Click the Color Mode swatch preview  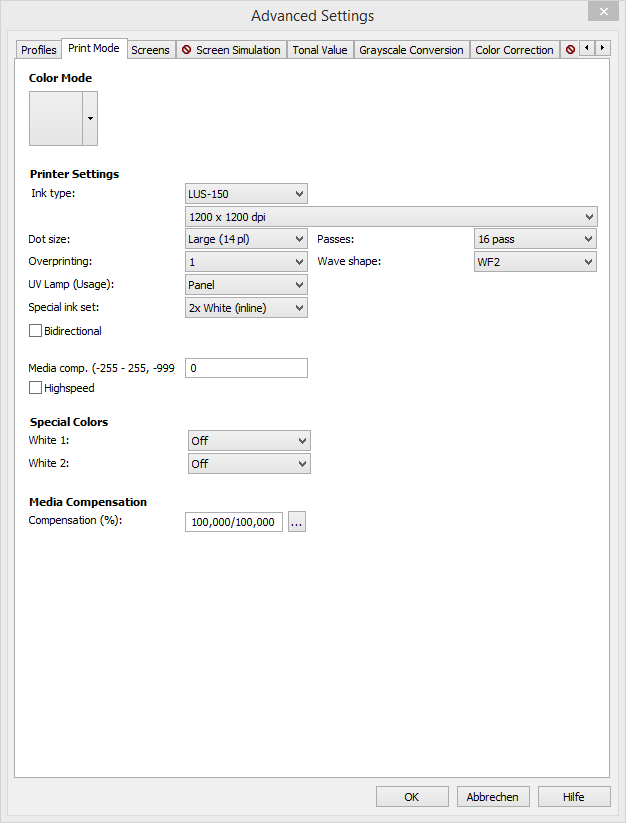(x=56, y=118)
